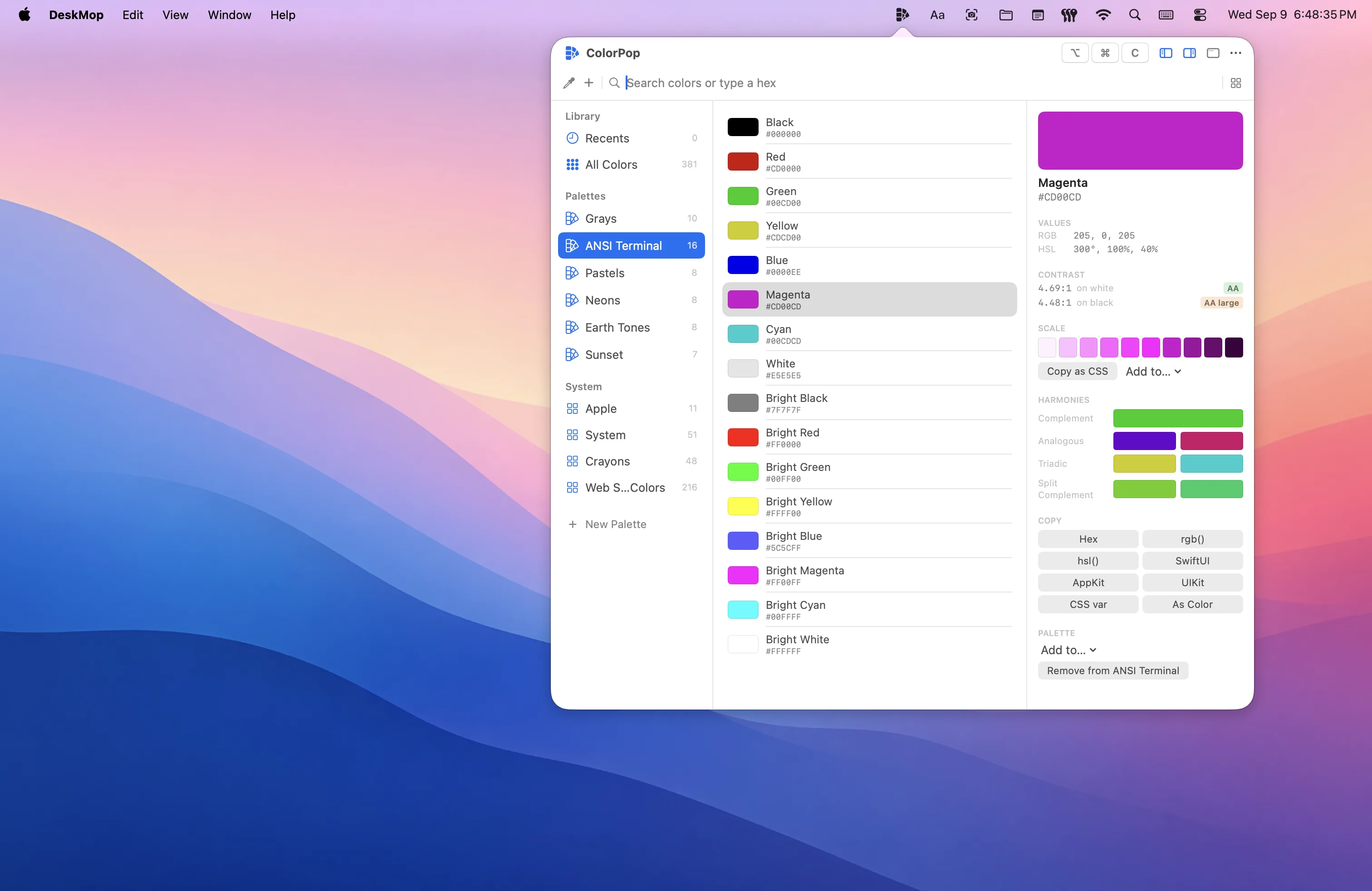
Task: Select the eyedropper color picker tool
Action: [x=568, y=83]
